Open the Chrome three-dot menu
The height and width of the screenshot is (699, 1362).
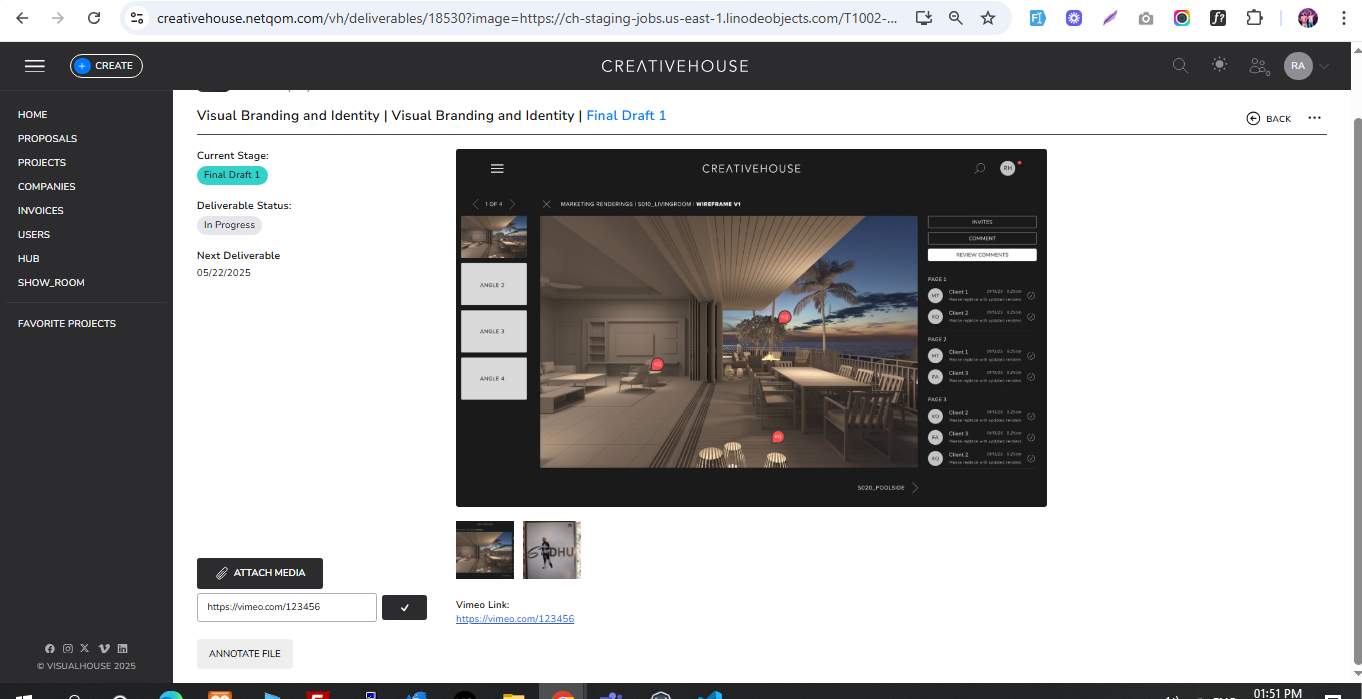(x=1342, y=18)
